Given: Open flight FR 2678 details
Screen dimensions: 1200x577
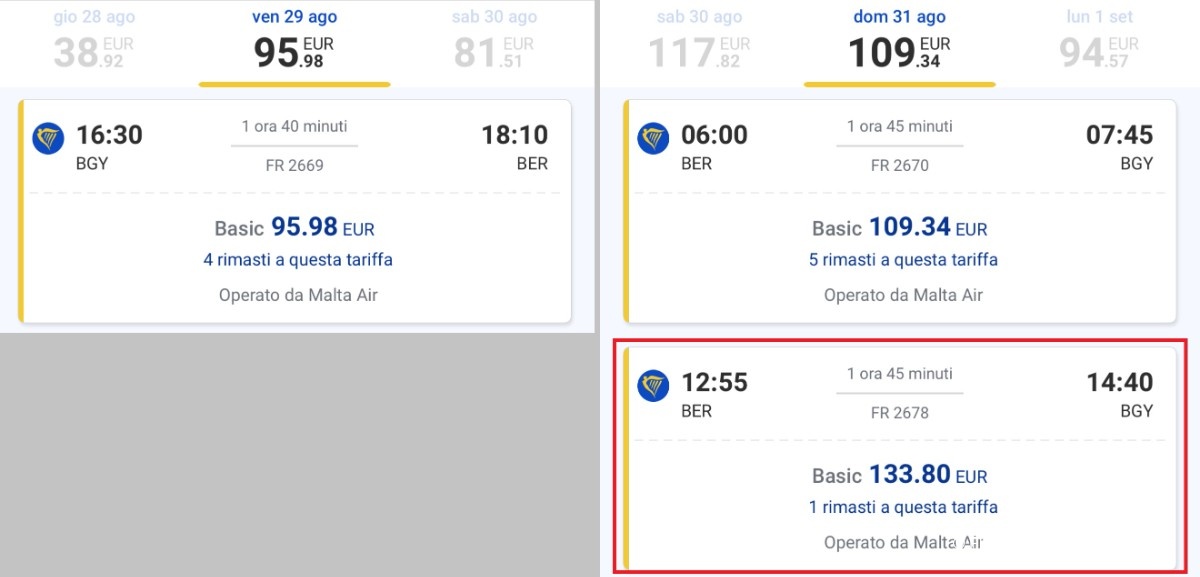Looking at the screenshot, I should click(899, 412).
